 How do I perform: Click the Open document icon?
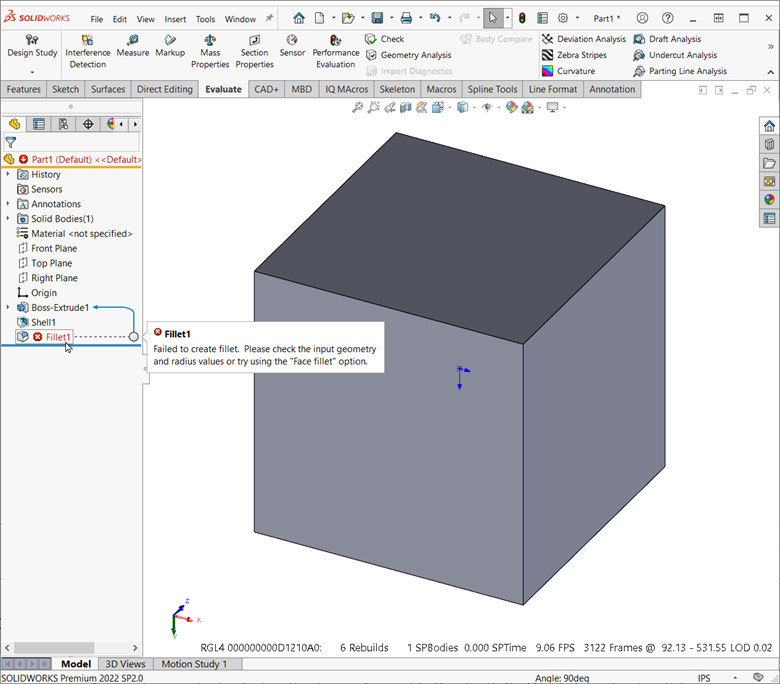coord(348,18)
